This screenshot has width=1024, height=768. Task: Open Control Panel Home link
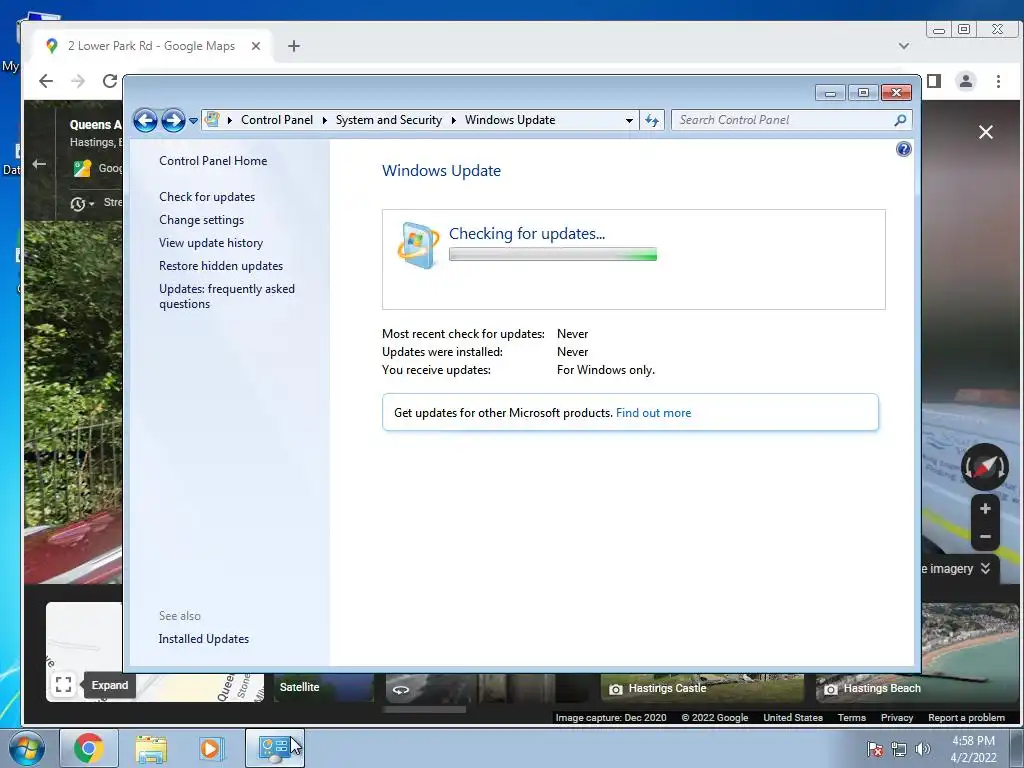pyautogui.click(x=213, y=161)
